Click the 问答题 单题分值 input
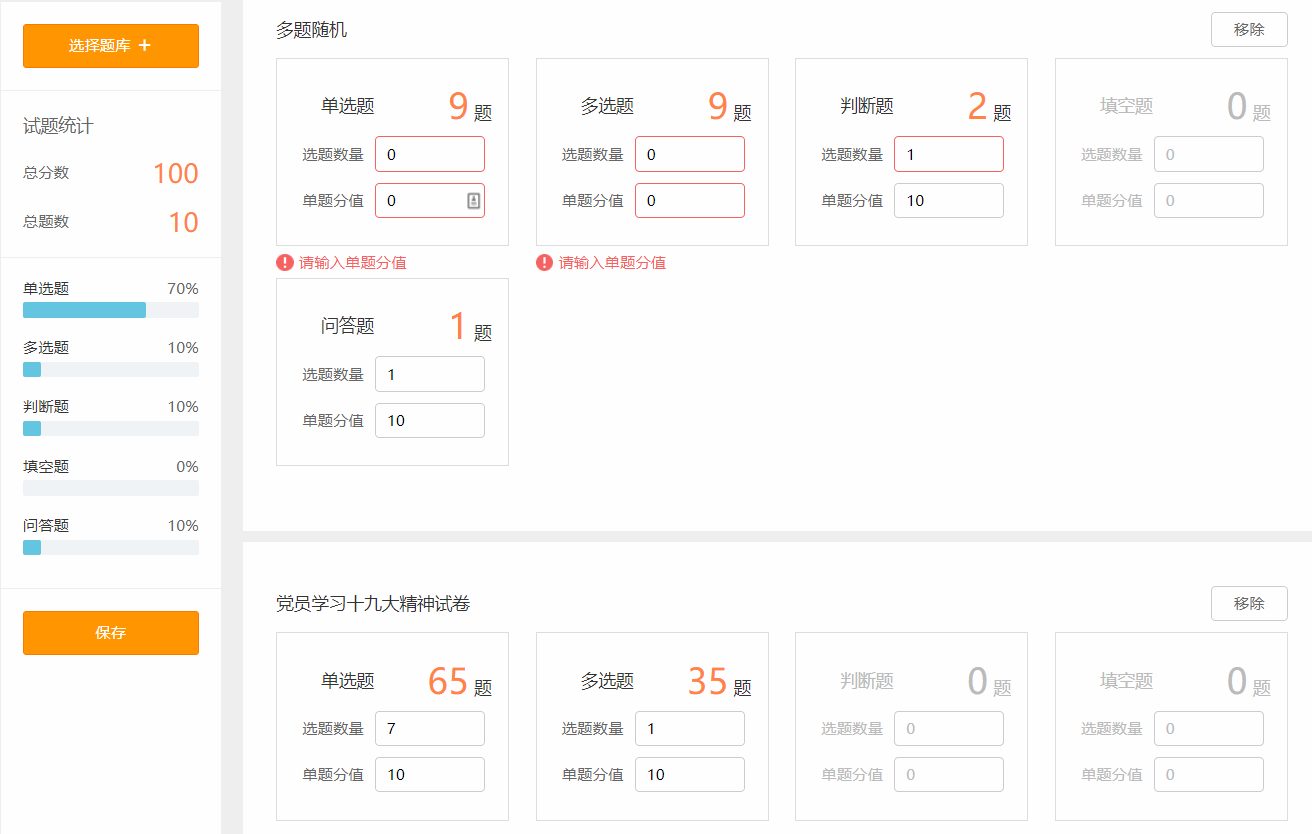 point(429,421)
